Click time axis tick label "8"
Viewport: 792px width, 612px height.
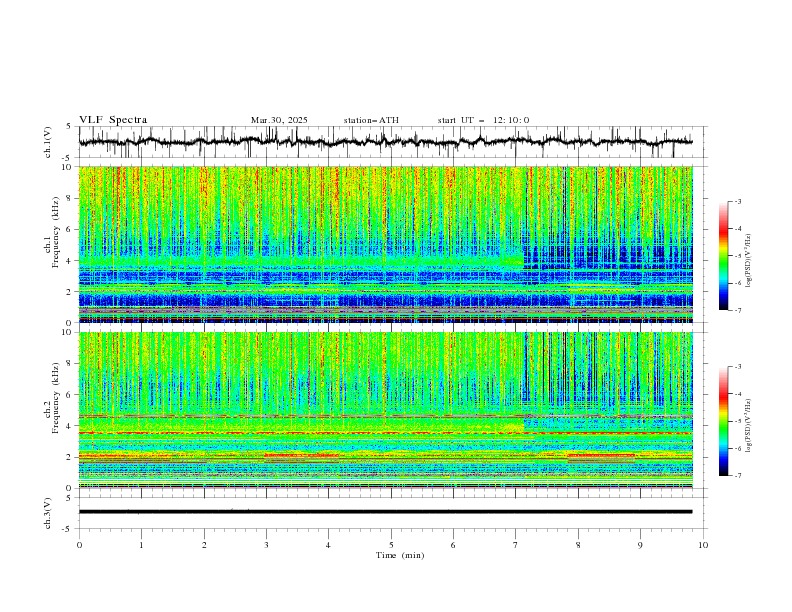click(578, 545)
